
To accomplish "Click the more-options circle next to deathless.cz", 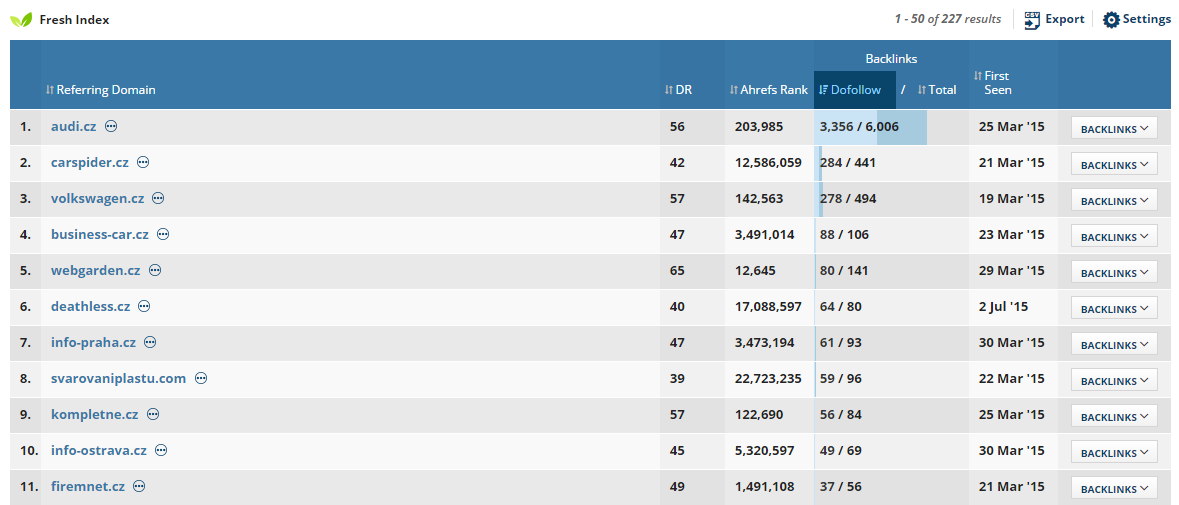I will 144,307.
